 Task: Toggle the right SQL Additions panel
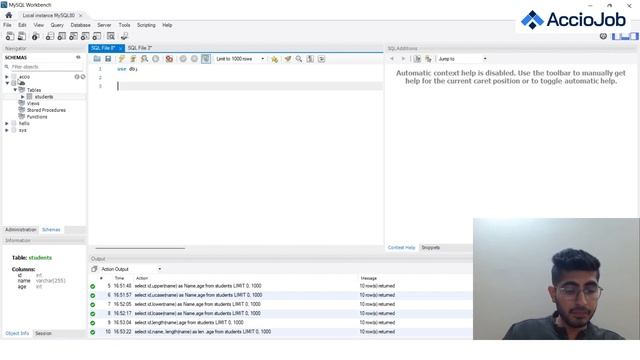634,36
